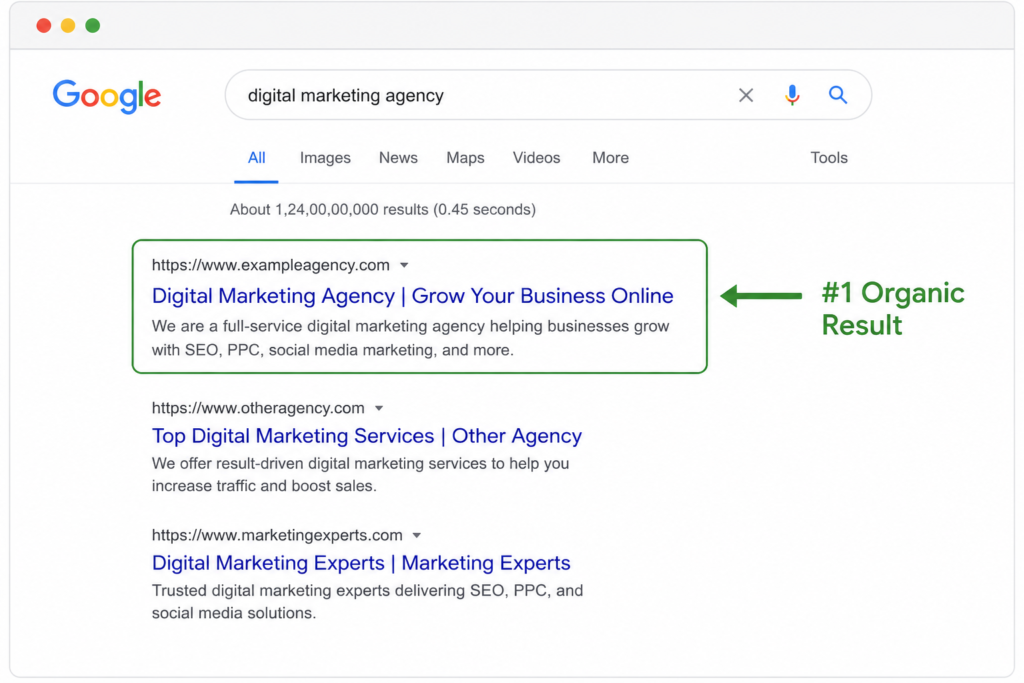The width and height of the screenshot is (1024, 683).
Task: Click the https://www.marketingexperts.com URL text
Action: (x=277, y=535)
